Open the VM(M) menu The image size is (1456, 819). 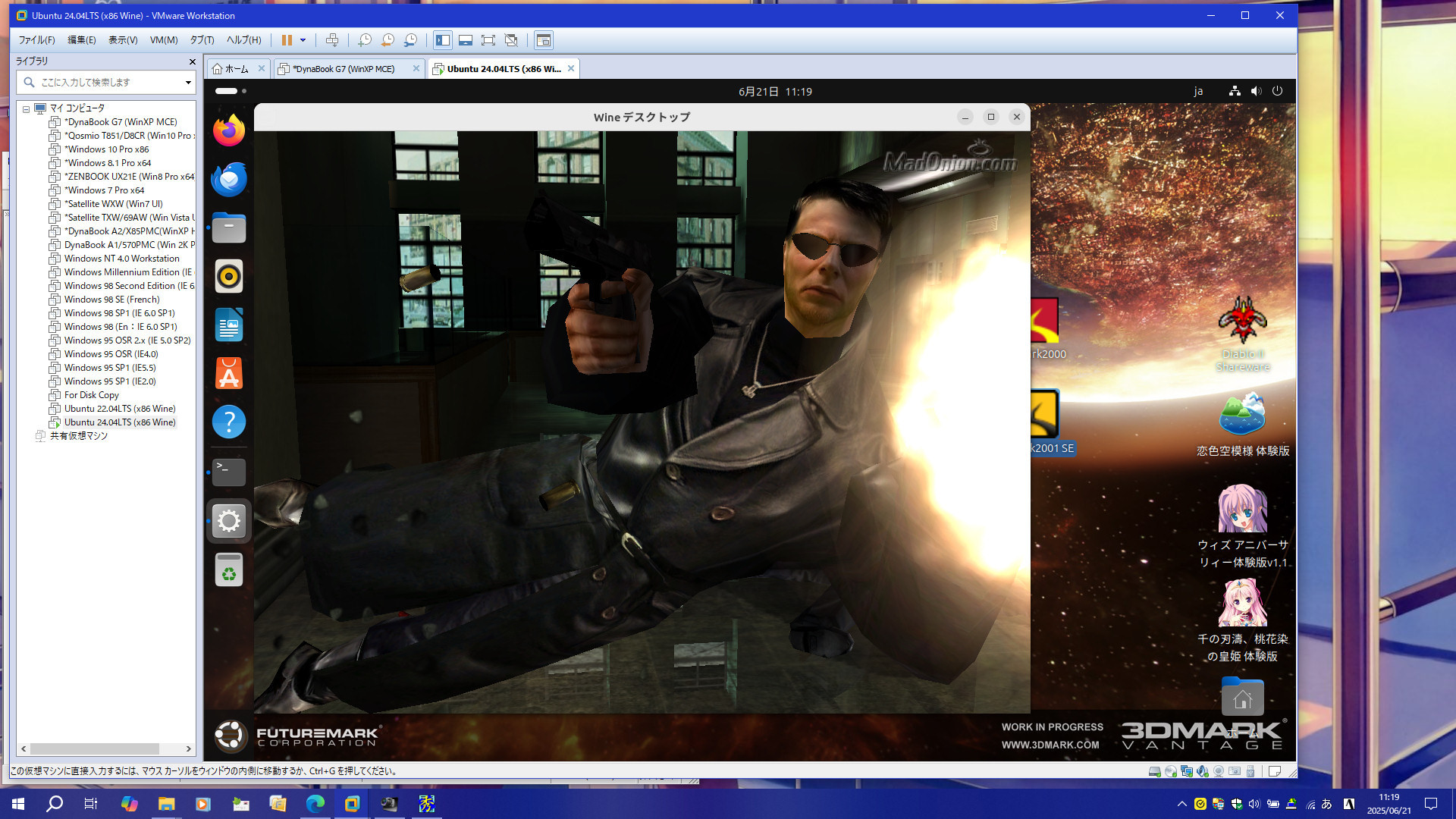(x=164, y=40)
